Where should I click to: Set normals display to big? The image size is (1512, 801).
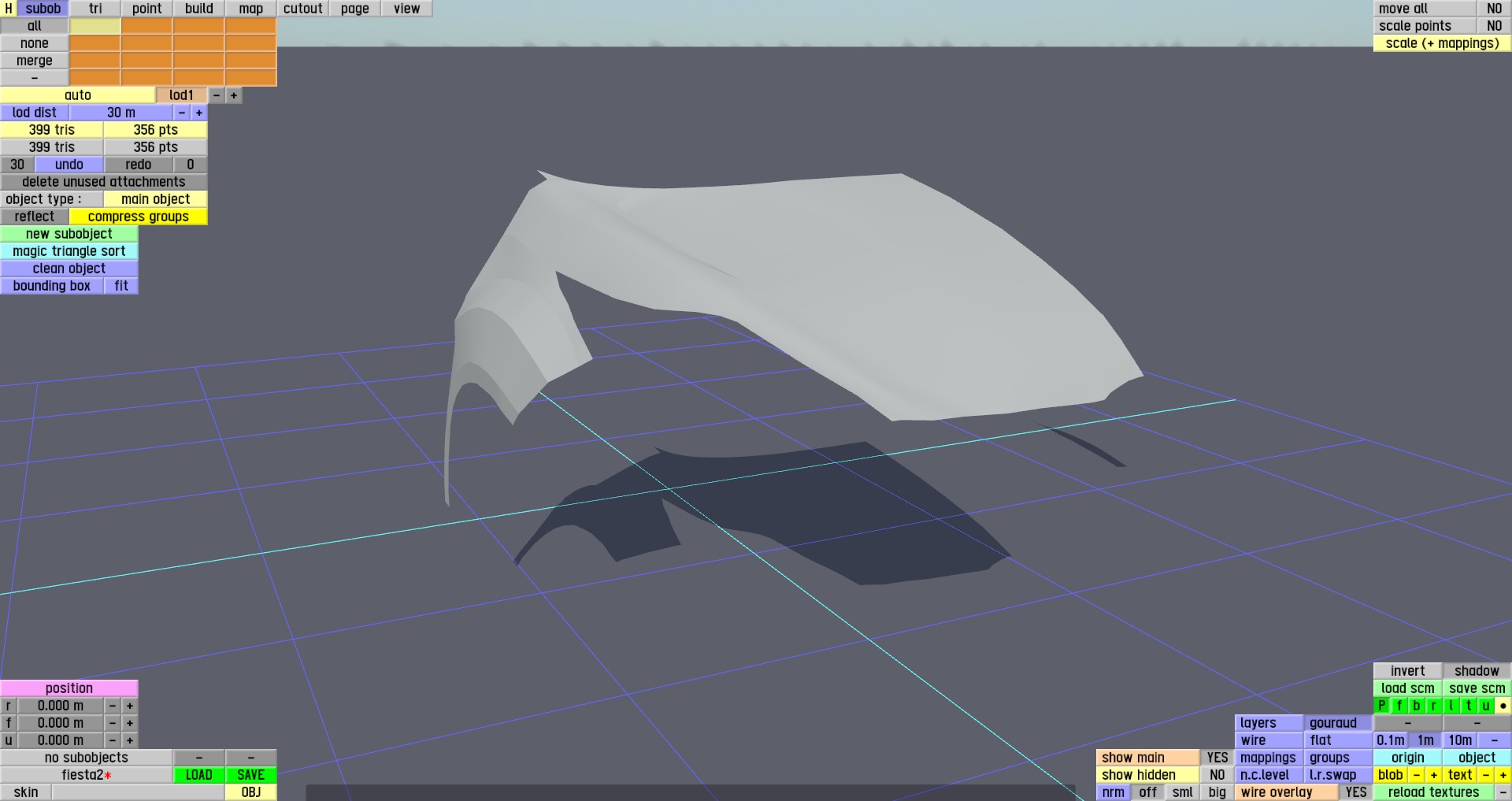pyautogui.click(x=1217, y=792)
